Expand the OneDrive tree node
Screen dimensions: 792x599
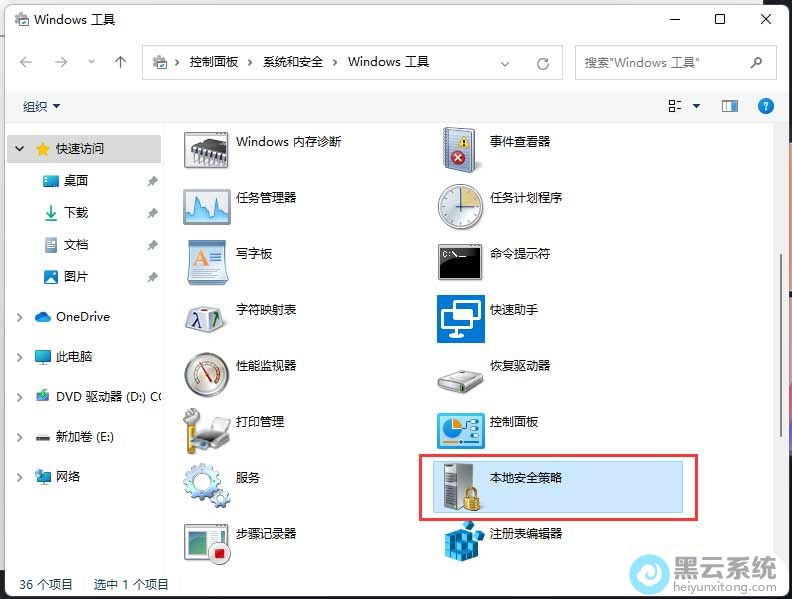(x=20, y=317)
